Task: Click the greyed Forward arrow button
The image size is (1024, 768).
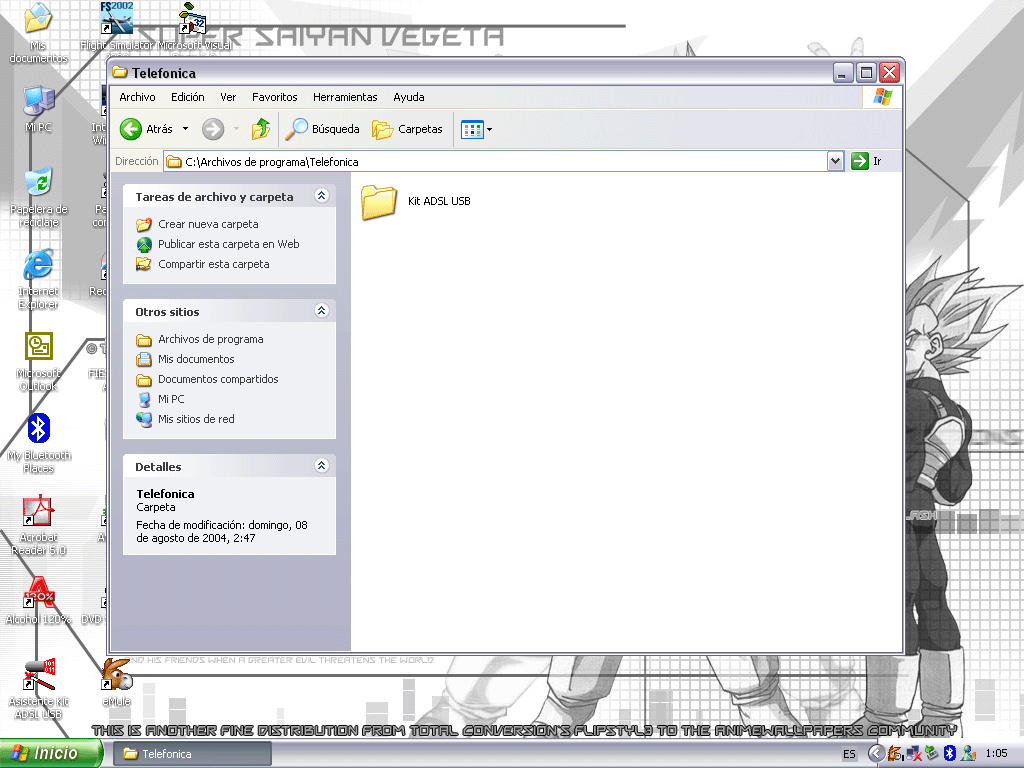Action: [213, 129]
